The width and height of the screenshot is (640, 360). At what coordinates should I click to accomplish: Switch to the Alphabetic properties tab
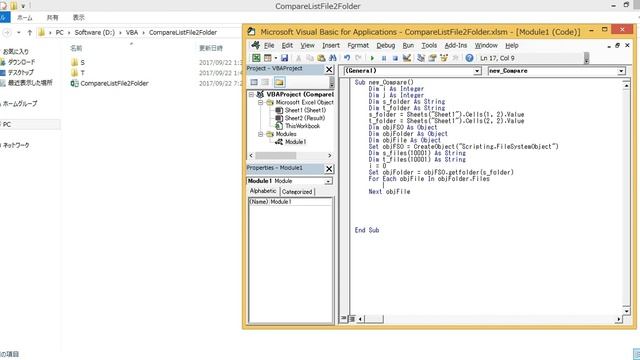263,191
